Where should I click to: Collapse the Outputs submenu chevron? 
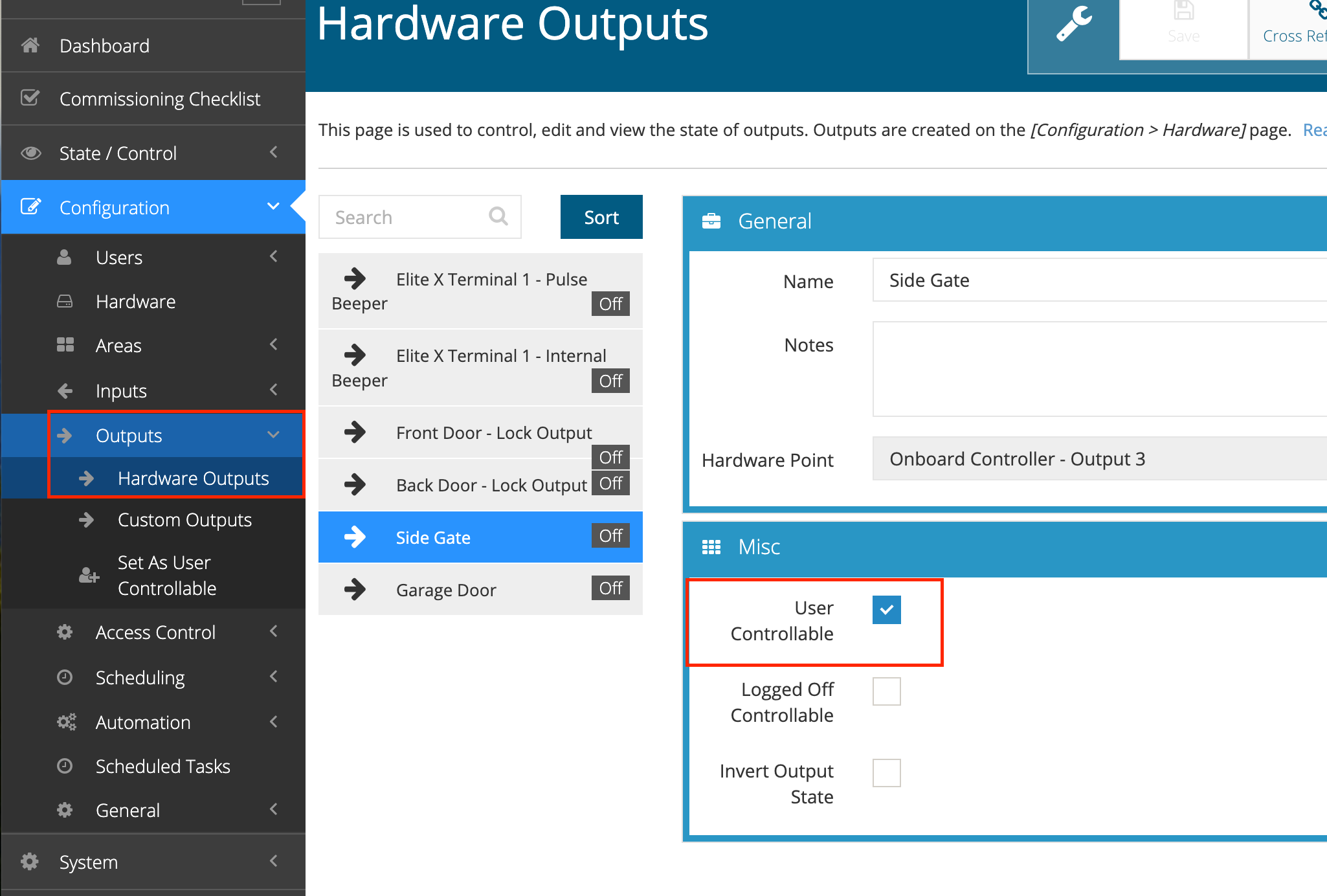pos(274,435)
